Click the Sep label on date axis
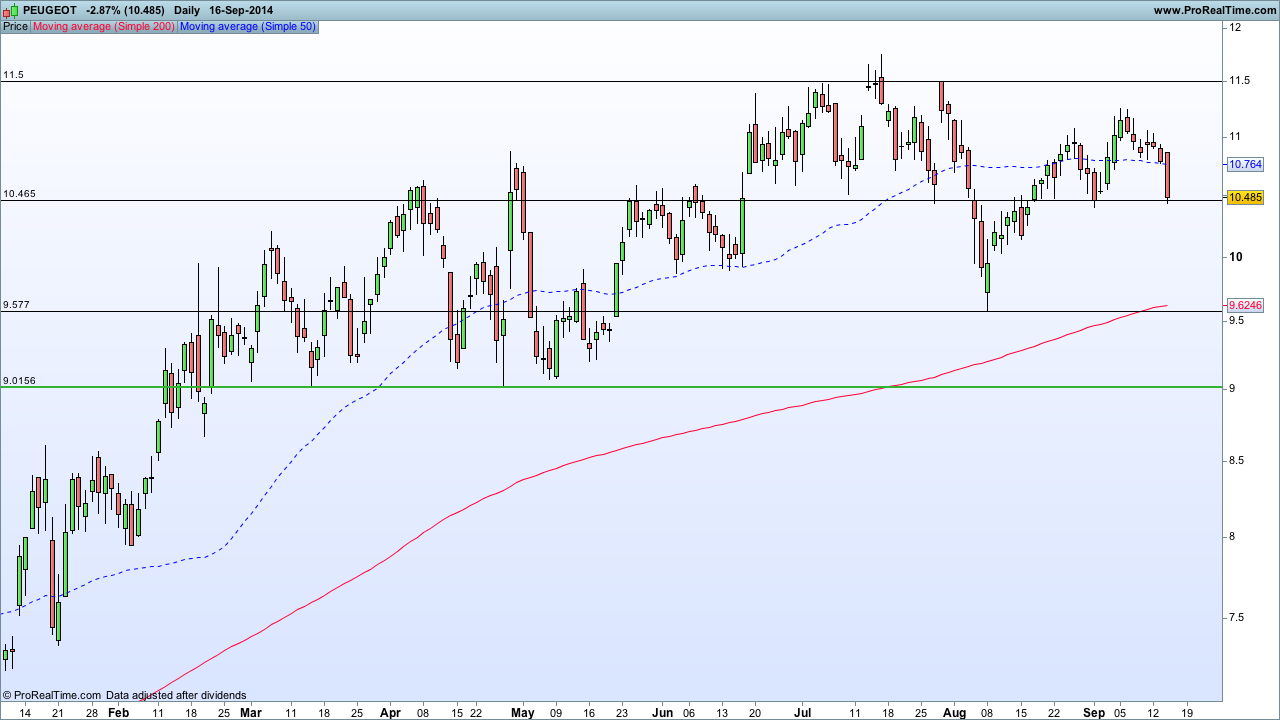 (x=1095, y=713)
